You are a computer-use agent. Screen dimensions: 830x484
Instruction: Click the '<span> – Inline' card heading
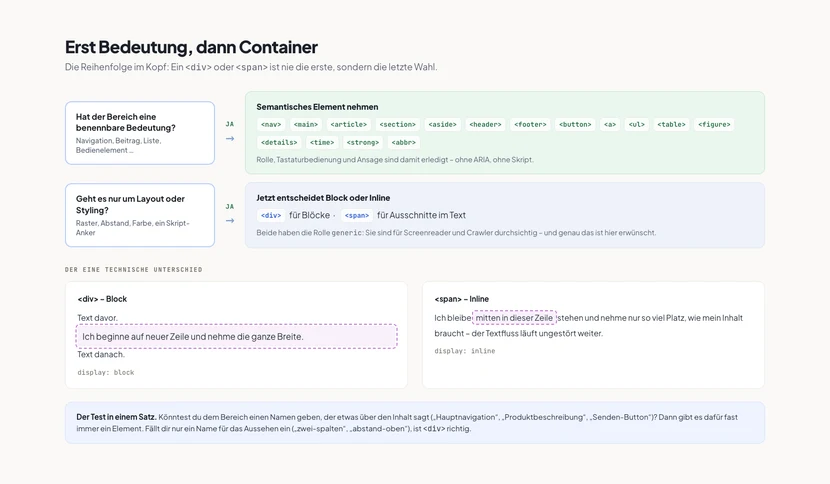[462, 299]
